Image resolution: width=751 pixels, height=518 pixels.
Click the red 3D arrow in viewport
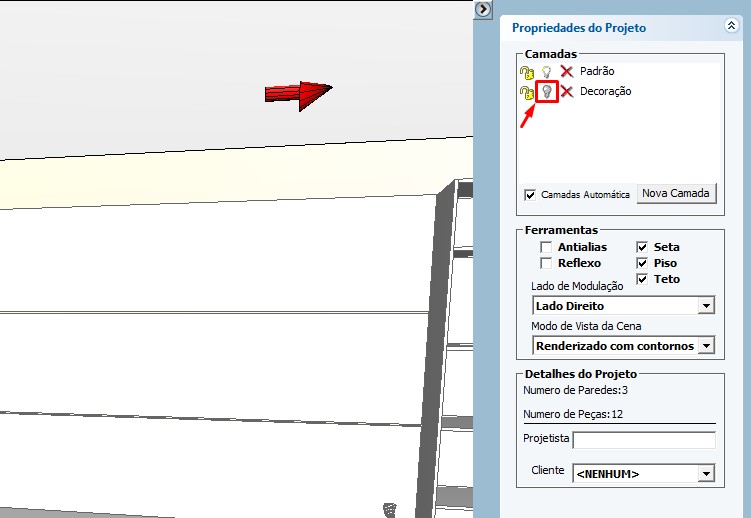297,93
